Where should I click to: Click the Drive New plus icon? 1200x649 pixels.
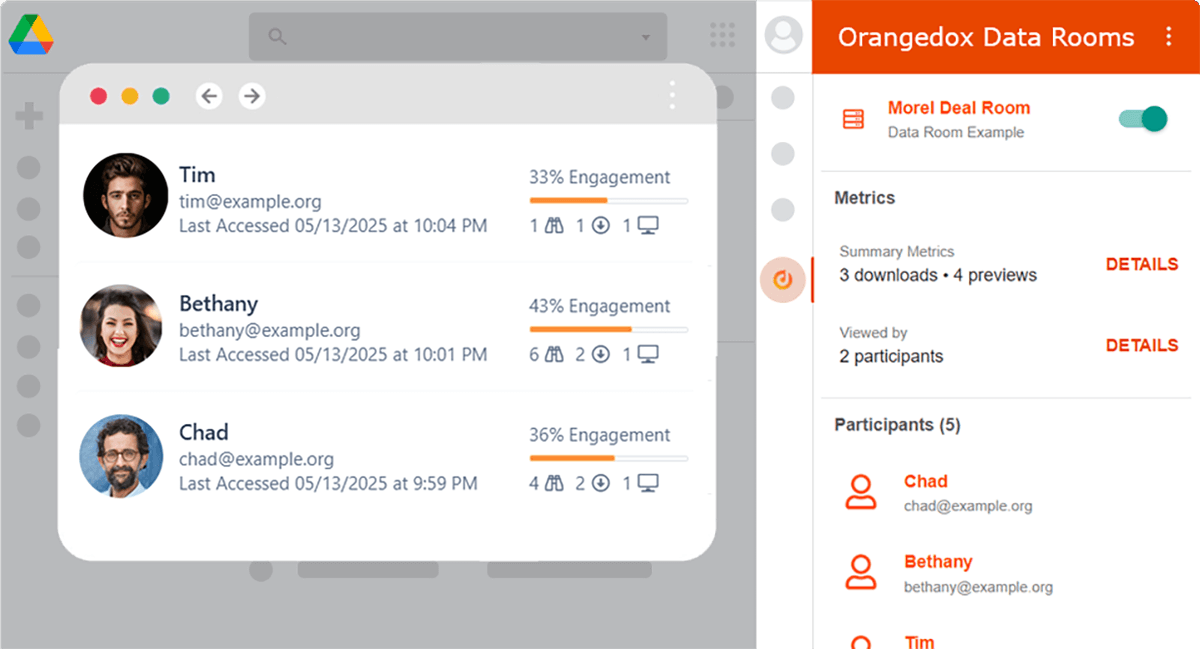point(28,117)
